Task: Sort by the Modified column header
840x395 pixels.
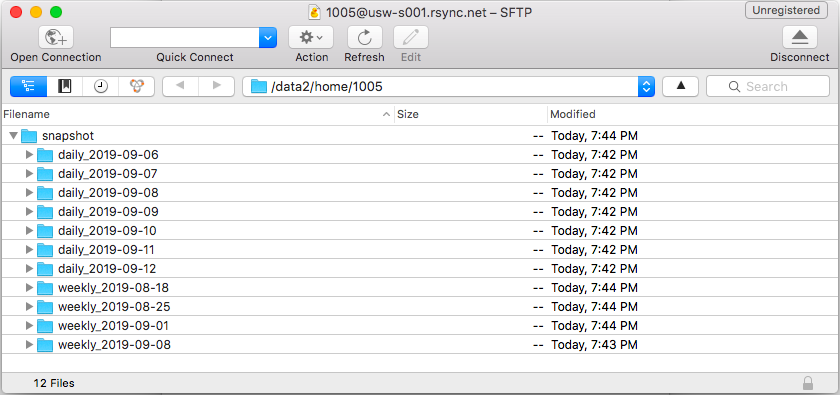Action: (693, 114)
